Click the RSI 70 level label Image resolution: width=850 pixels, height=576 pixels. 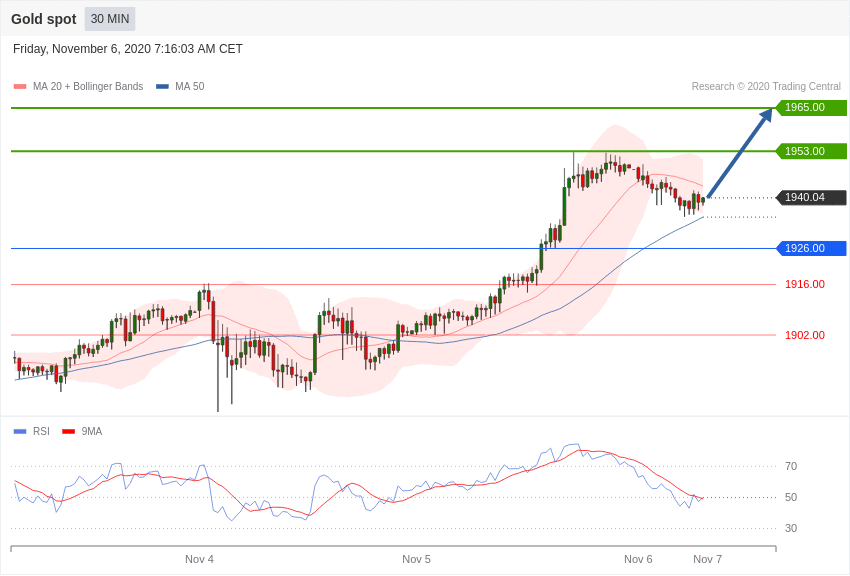click(x=791, y=466)
